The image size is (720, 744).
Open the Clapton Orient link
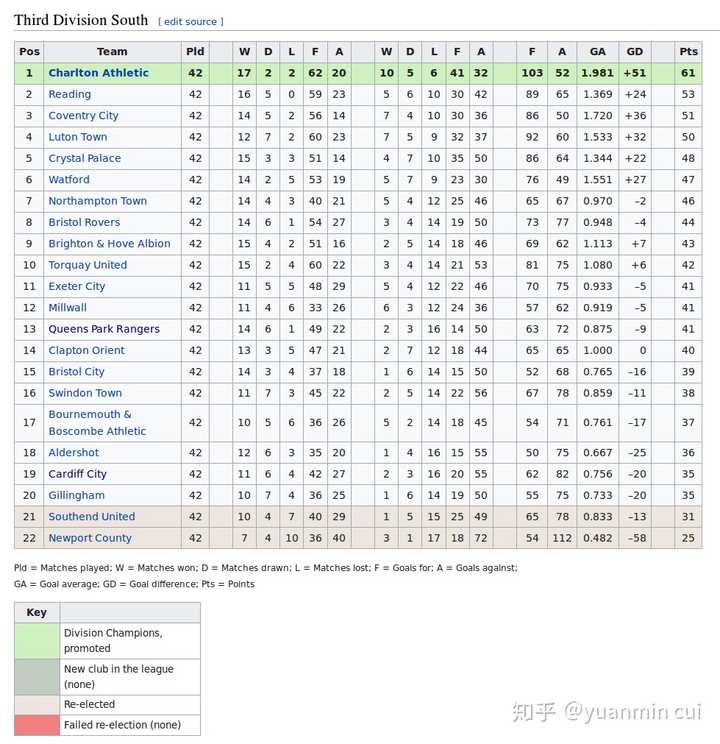[x=86, y=351]
